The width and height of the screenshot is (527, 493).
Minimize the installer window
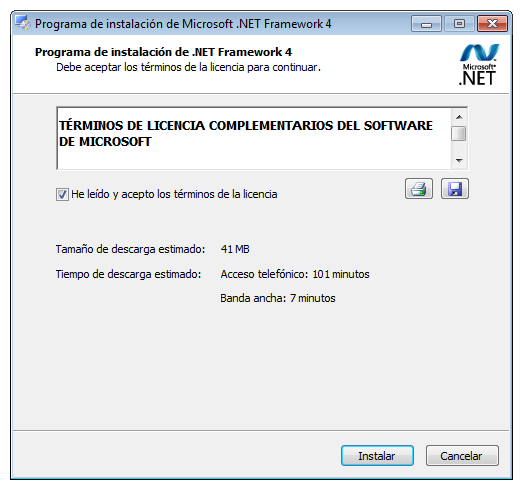click(426, 24)
